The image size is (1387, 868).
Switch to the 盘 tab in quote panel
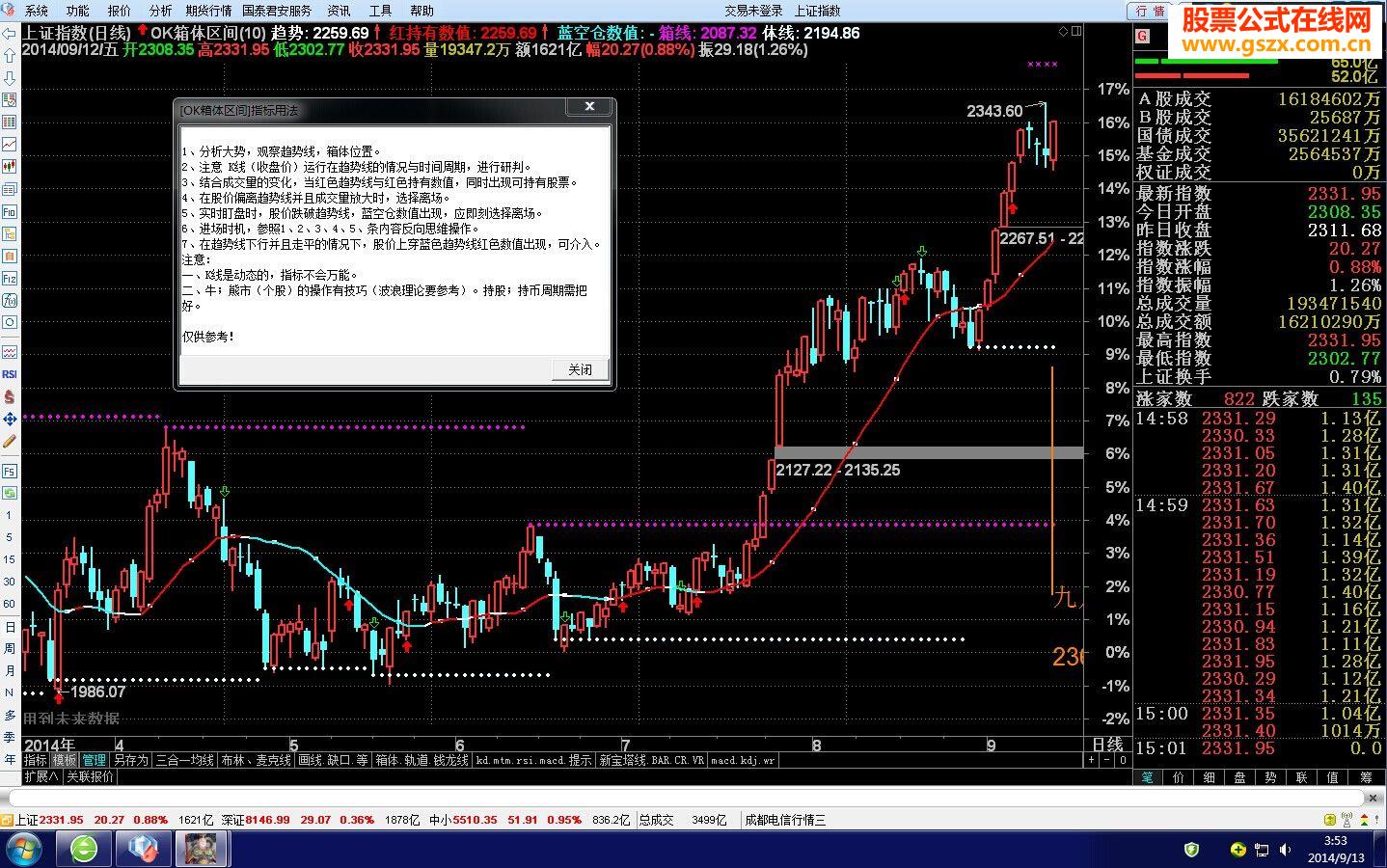(1239, 776)
